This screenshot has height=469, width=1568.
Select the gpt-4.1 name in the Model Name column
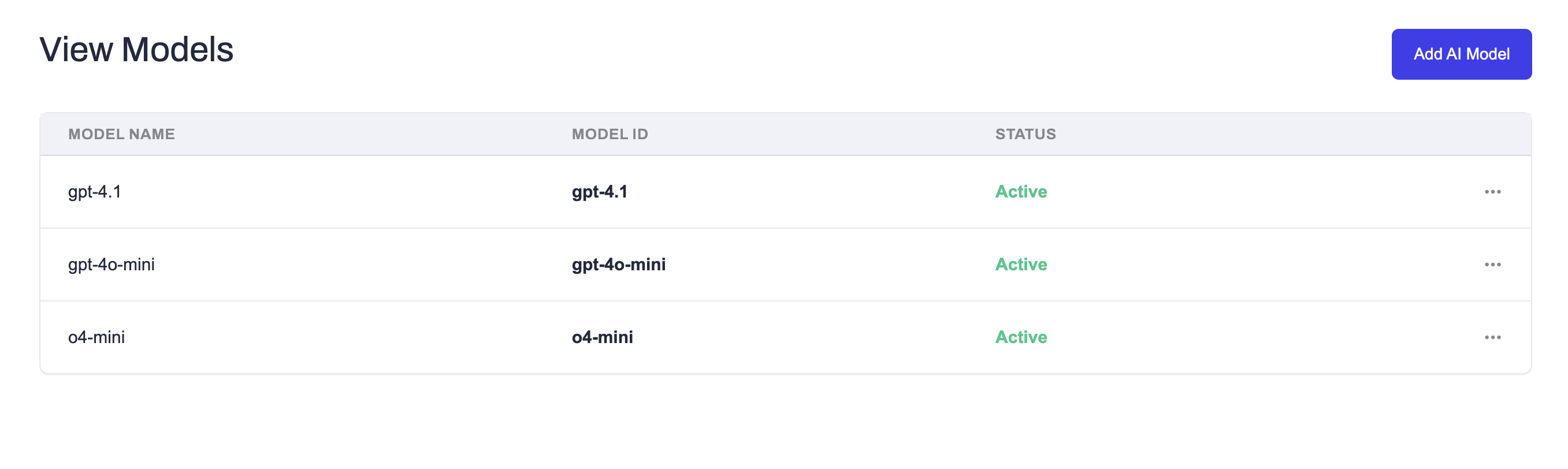(94, 192)
